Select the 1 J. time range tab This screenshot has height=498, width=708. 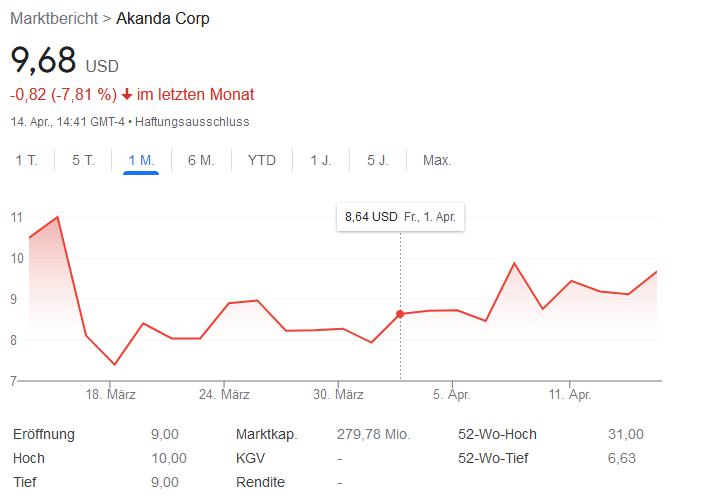(321, 160)
